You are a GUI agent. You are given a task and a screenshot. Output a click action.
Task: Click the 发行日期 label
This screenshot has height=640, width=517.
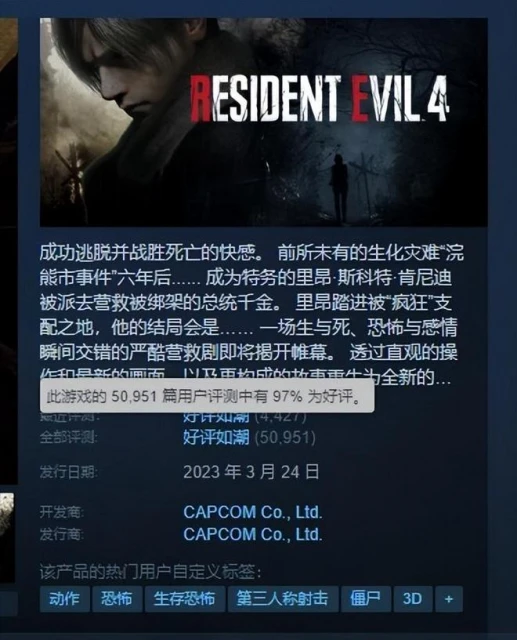(69, 472)
